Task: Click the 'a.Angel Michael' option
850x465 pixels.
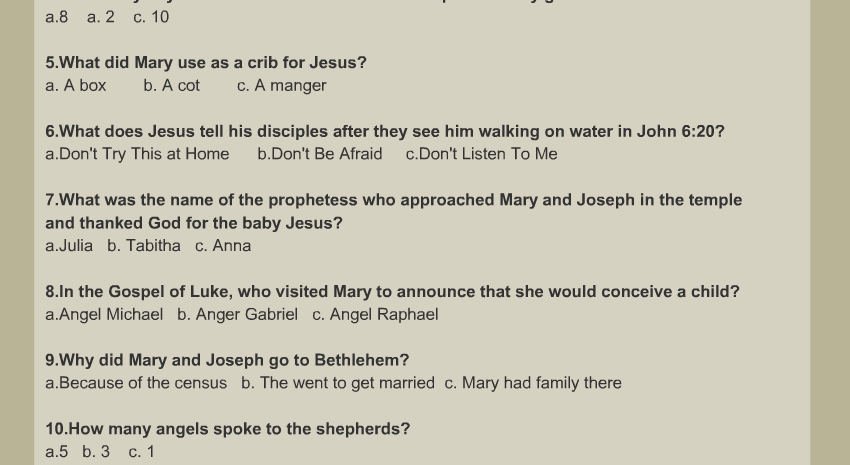Action: (105, 314)
